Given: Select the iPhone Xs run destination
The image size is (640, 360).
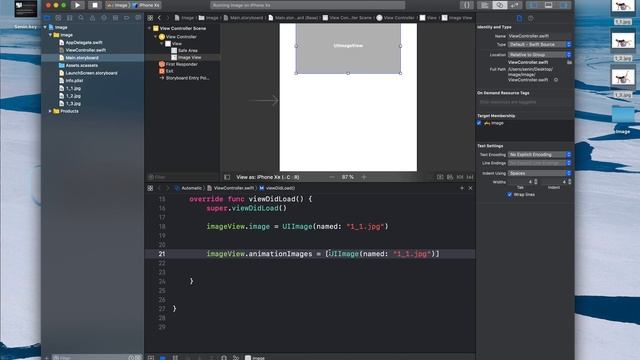Looking at the screenshot, I should coord(147,5).
